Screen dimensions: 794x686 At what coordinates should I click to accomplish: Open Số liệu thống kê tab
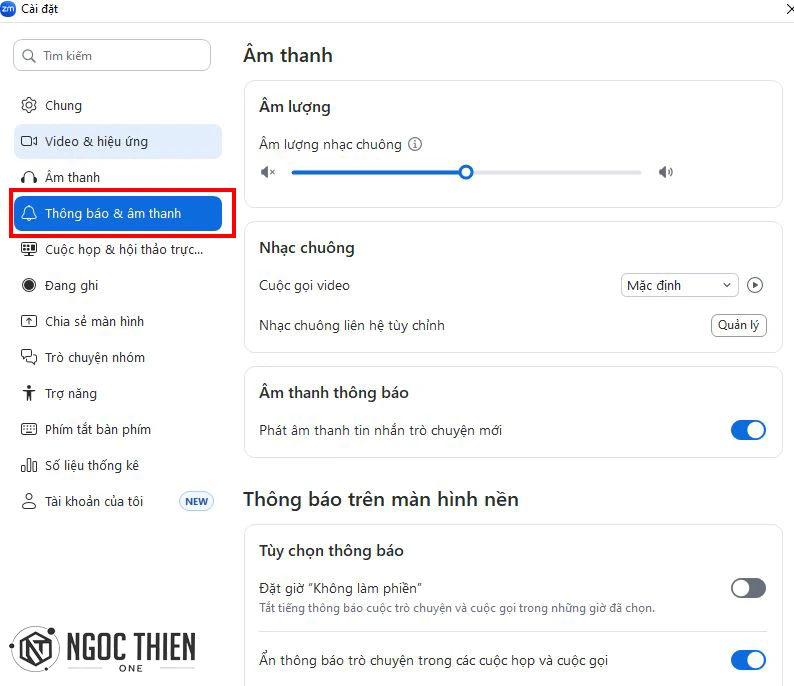[x=117, y=465]
